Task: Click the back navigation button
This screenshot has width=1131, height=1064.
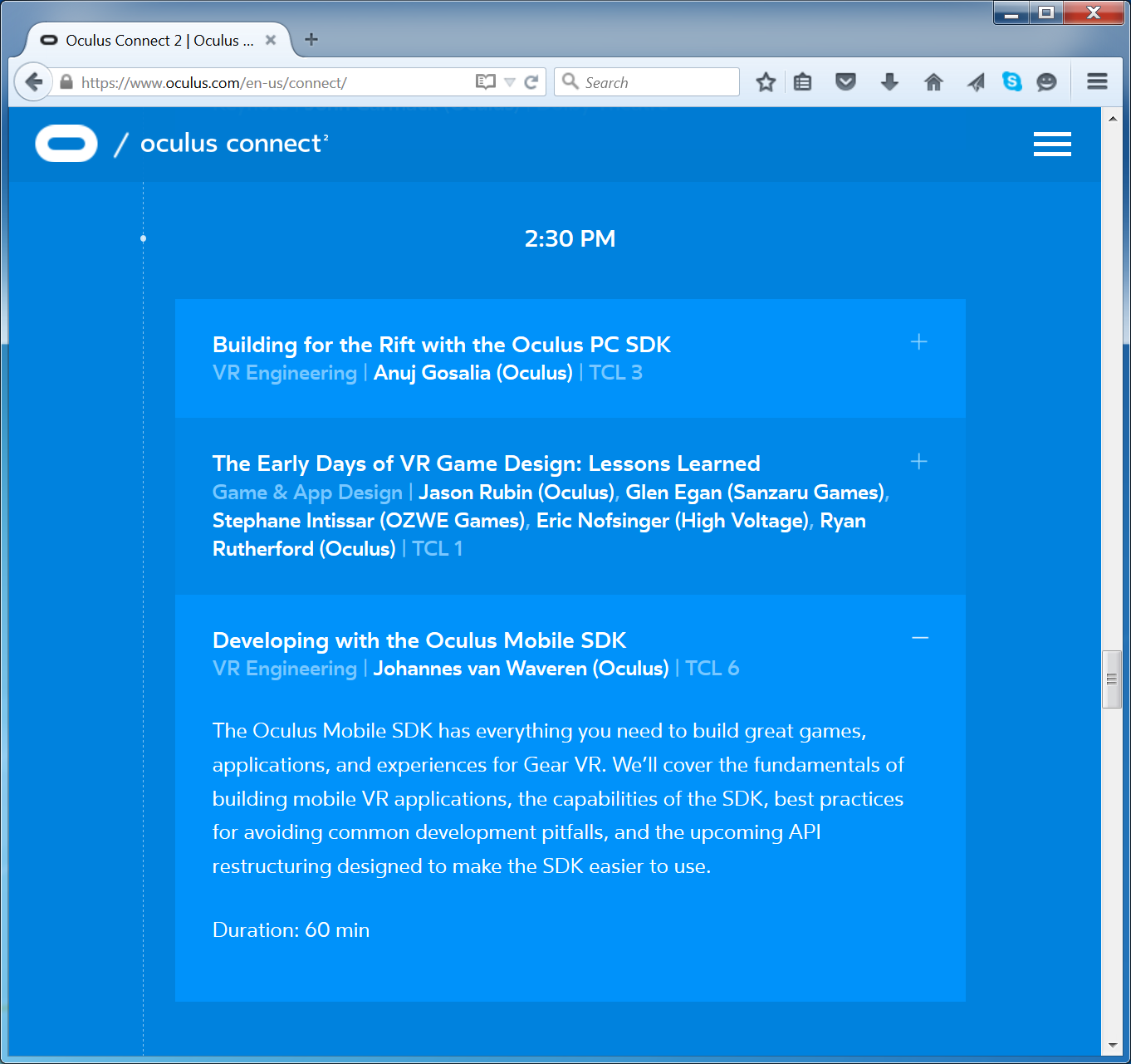Action: pyautogui.click(x=33, y=82)
